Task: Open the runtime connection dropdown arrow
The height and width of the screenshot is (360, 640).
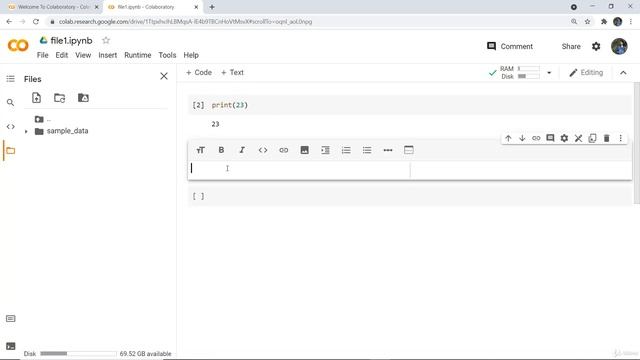Action: [x=549, y=73]
